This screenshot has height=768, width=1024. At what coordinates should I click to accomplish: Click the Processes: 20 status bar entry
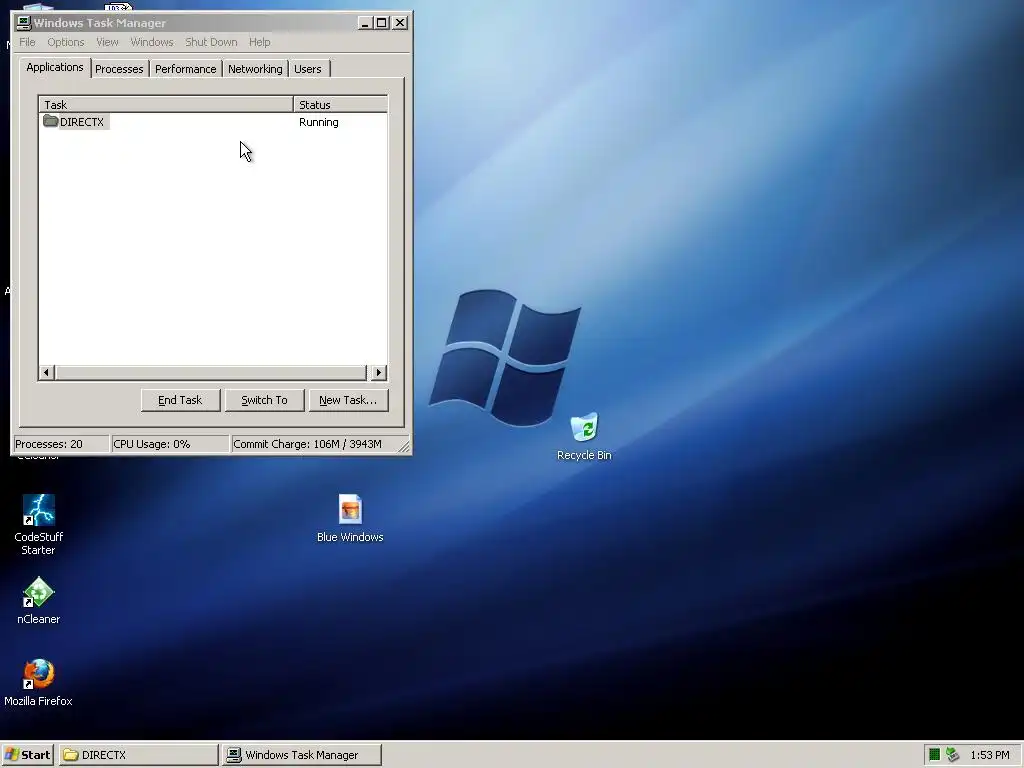point(61,444)
